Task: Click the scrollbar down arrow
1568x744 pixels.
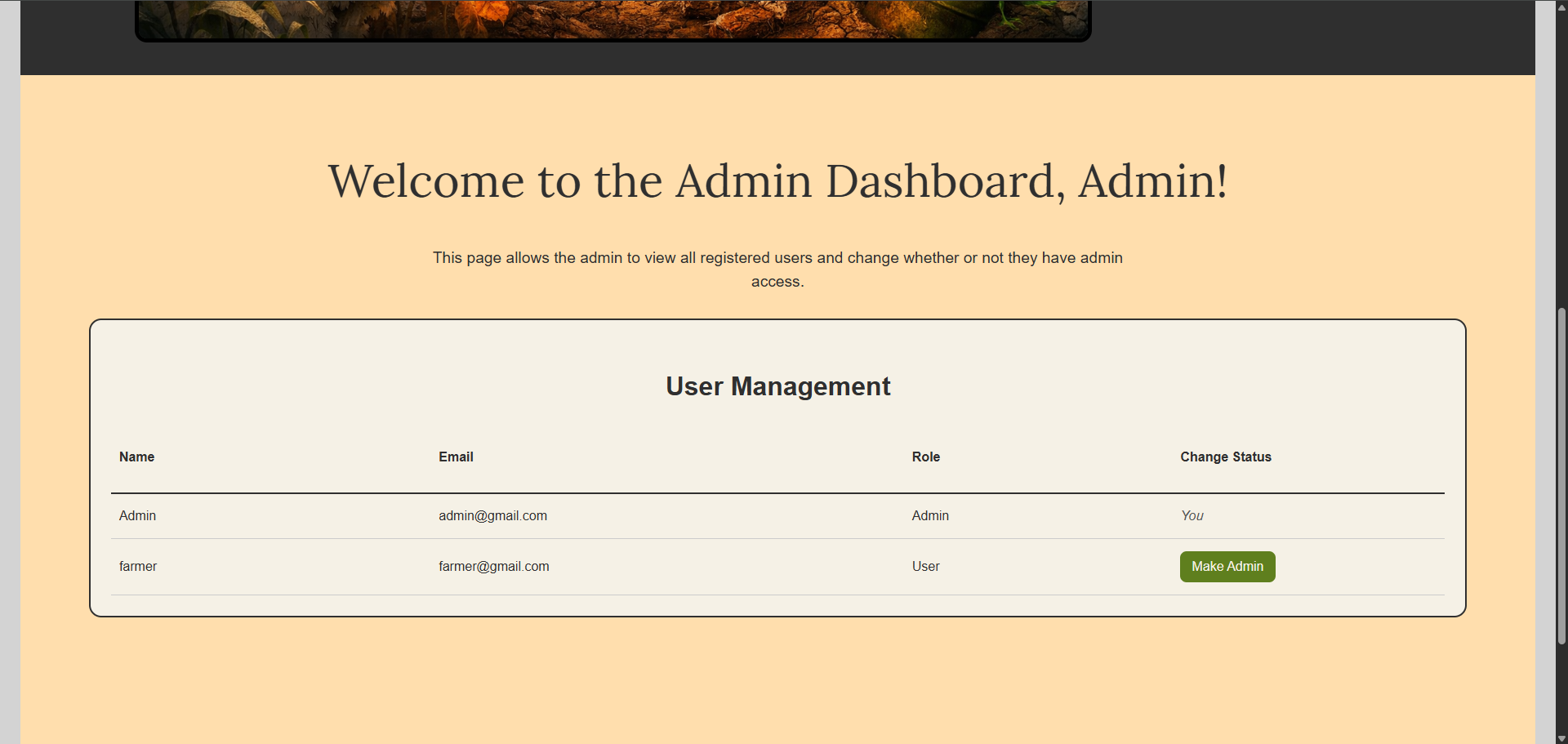Action: [1561, 736]
